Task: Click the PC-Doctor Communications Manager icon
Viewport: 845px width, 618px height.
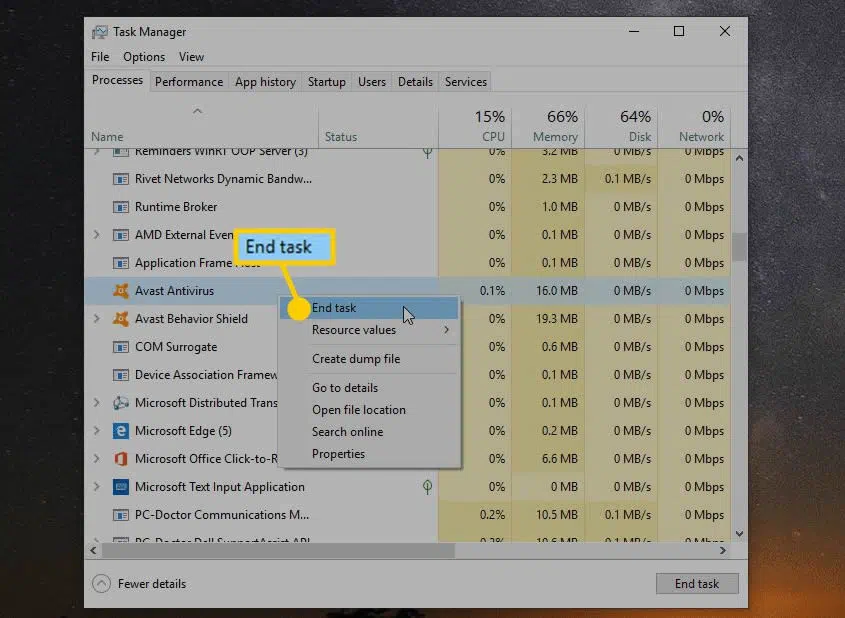Action: (x=121, y=515)
